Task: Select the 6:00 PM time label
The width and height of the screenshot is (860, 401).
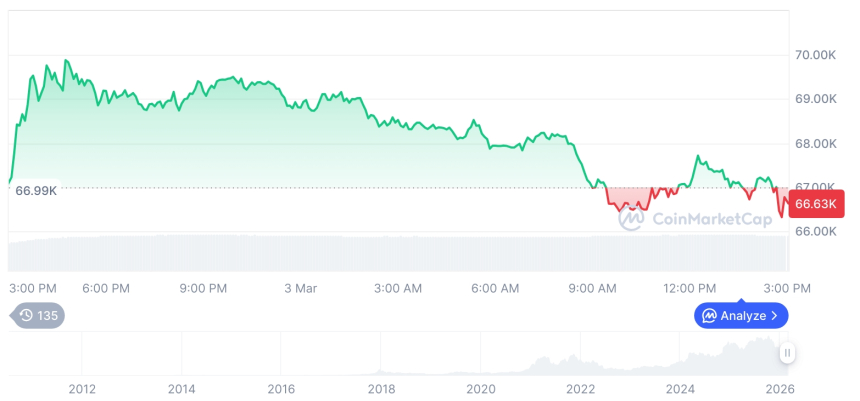Action: (106, 288)
